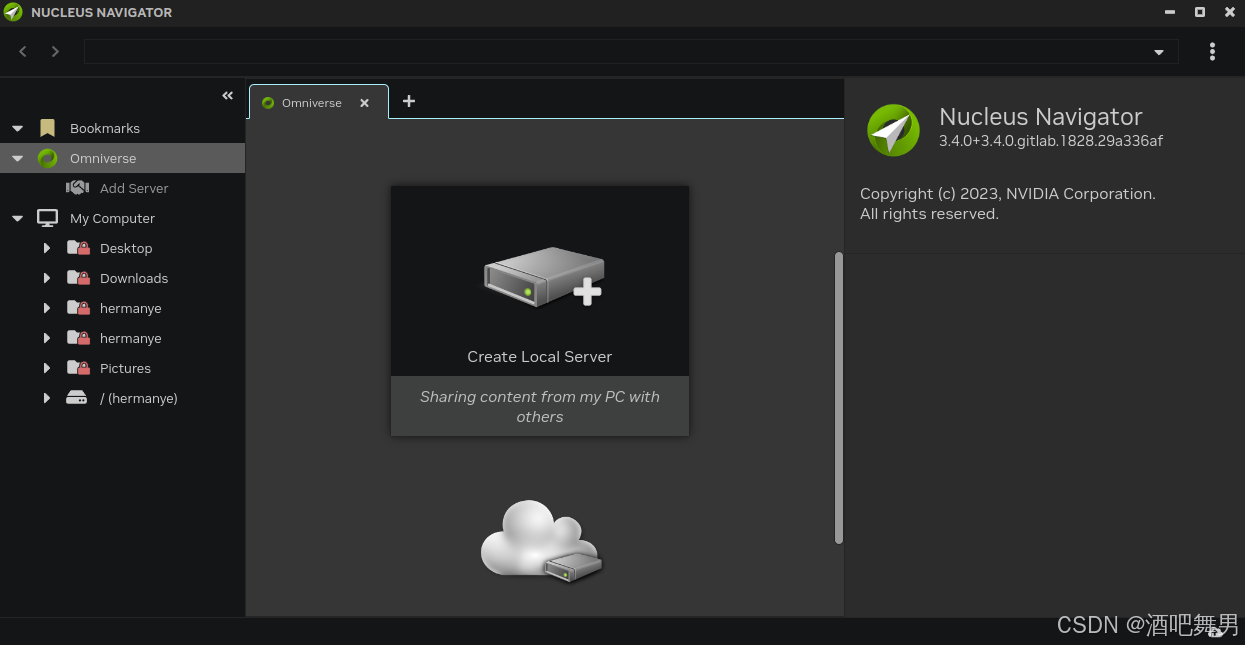The height and width of the screenshot is (645, 1245).
Task: Click the Bookmarks ribbon icon
Action: click(x=47, y=128)
